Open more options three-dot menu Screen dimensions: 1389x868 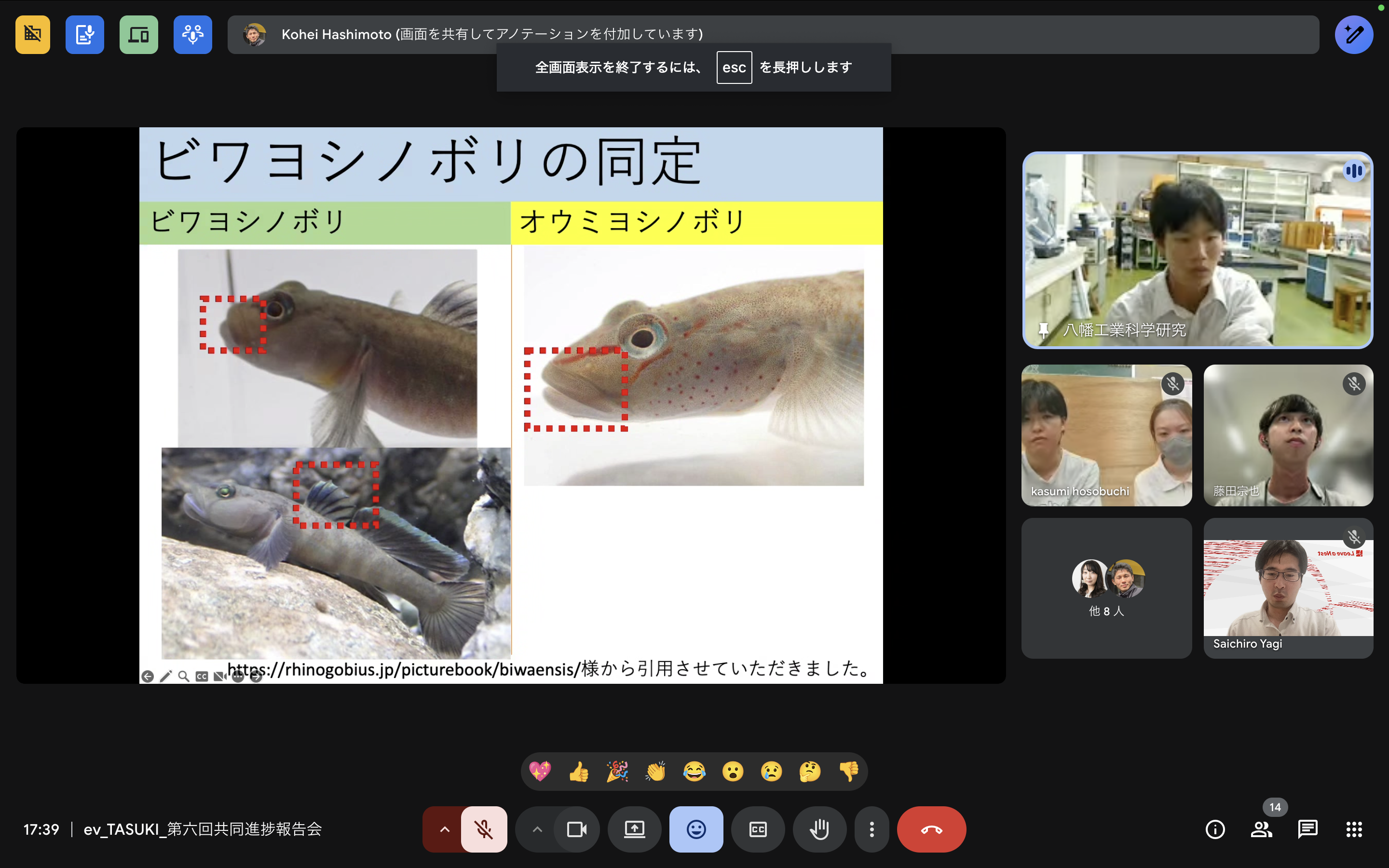(x=872, y=829)
